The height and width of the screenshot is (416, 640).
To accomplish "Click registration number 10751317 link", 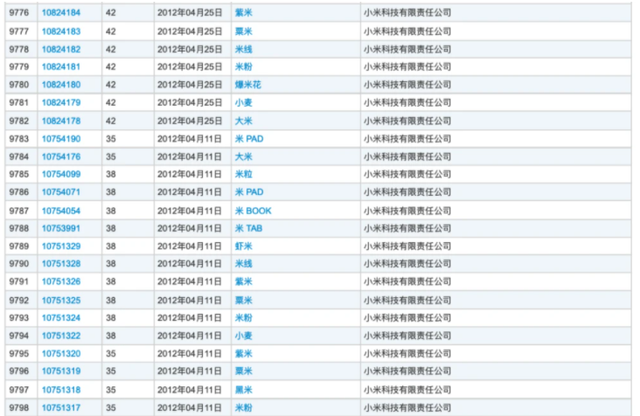I will pos(61,408).
